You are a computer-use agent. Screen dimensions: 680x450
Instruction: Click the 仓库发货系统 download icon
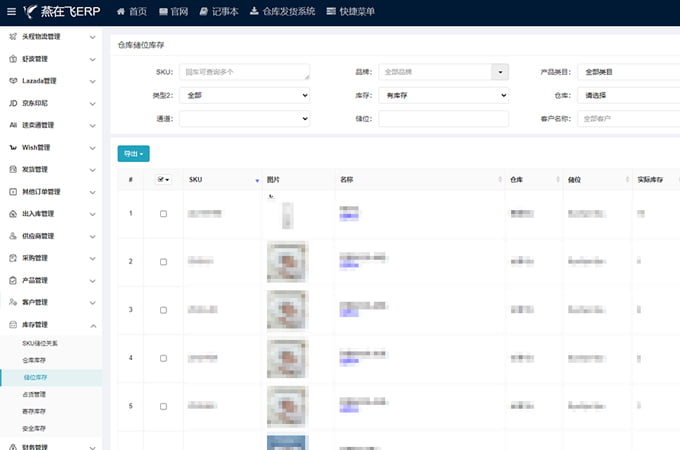click(x=253, y=12)
